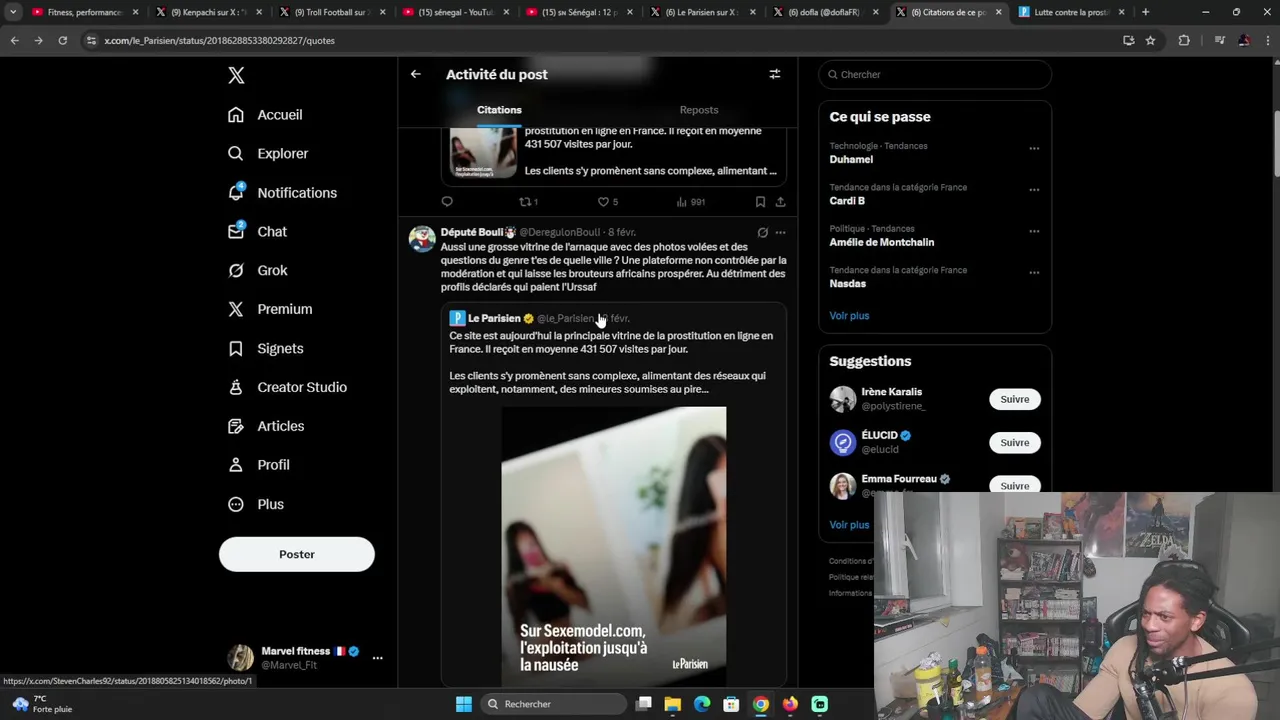Image resolution: width=1280 pixels, height=720 pixels.
Task: Click Voir plus under trends
Action: click(x=849, y=316)
